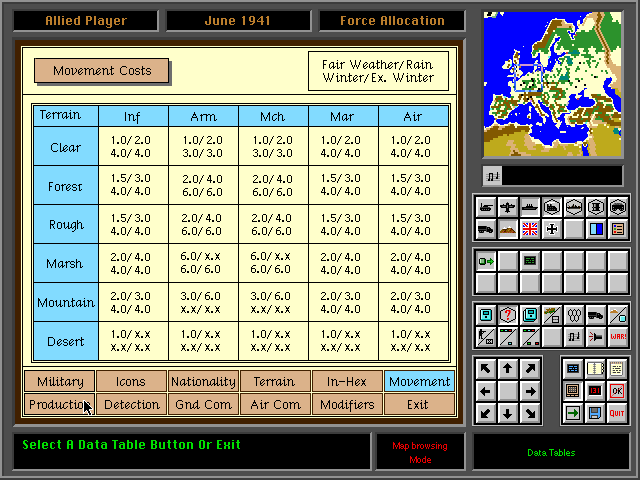Click the mountain slash cyan square icon
This screenshot has height=480, width=640.
point(618,315)
